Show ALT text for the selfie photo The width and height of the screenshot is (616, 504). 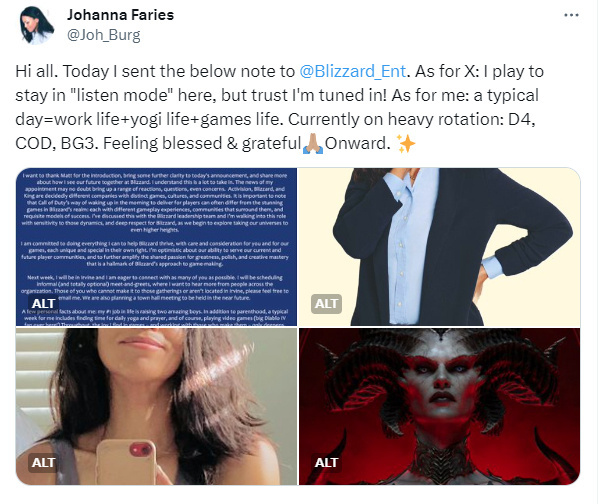click(x=44, y=462)
